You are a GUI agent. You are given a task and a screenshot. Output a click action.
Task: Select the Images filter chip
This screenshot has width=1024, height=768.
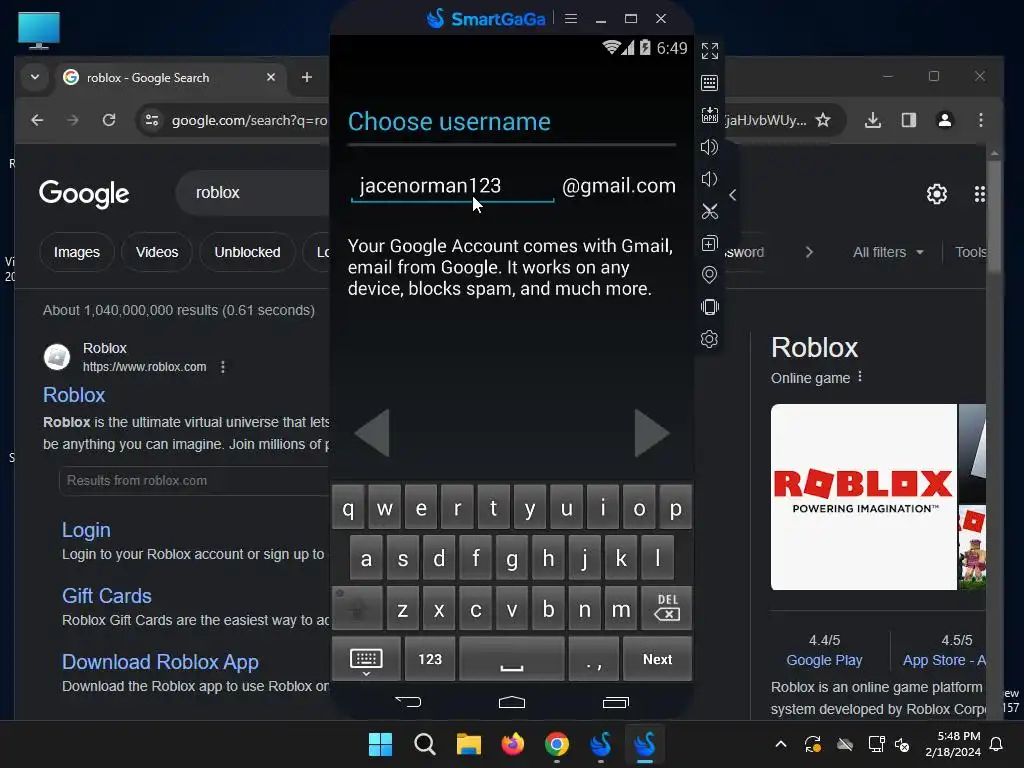77,252
